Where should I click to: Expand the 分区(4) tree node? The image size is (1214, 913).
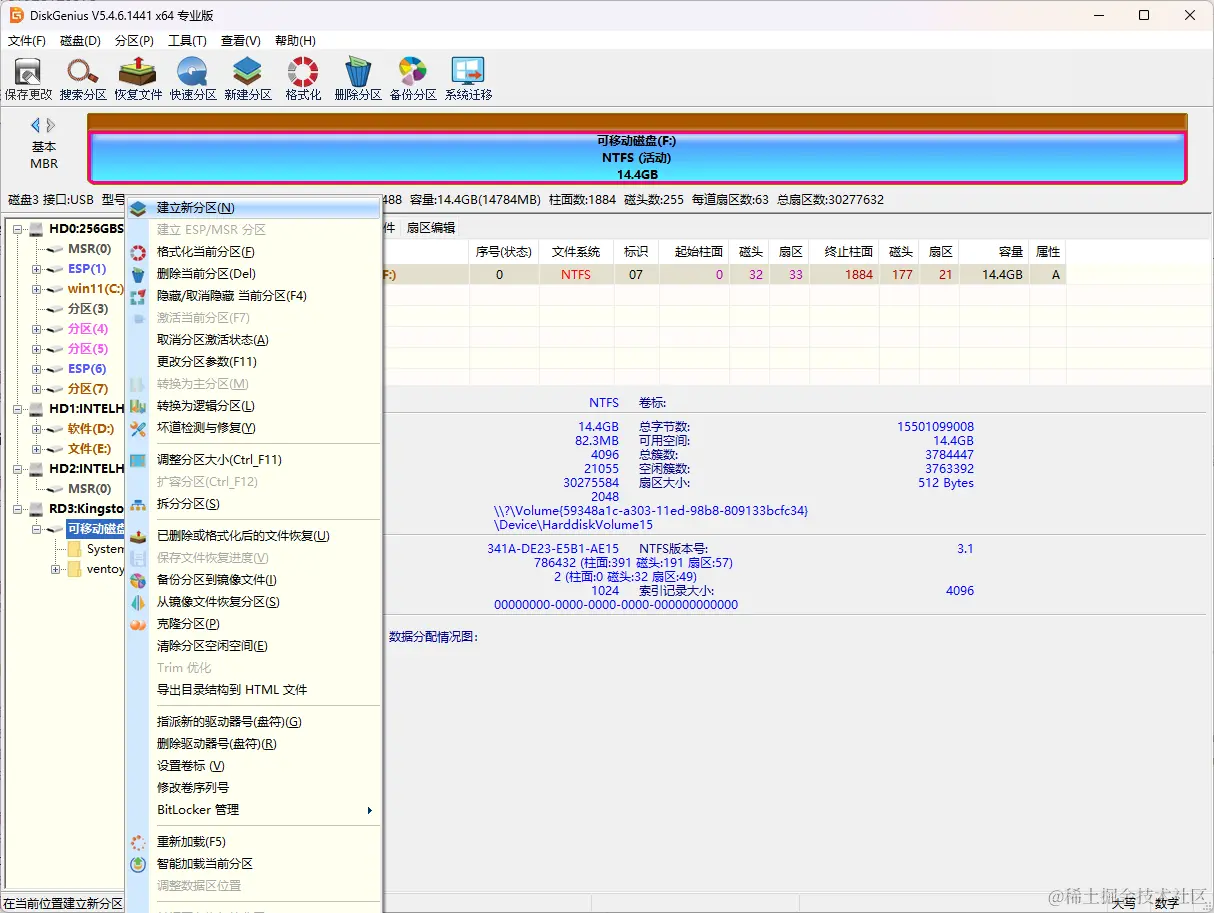[x=37, y=329]
